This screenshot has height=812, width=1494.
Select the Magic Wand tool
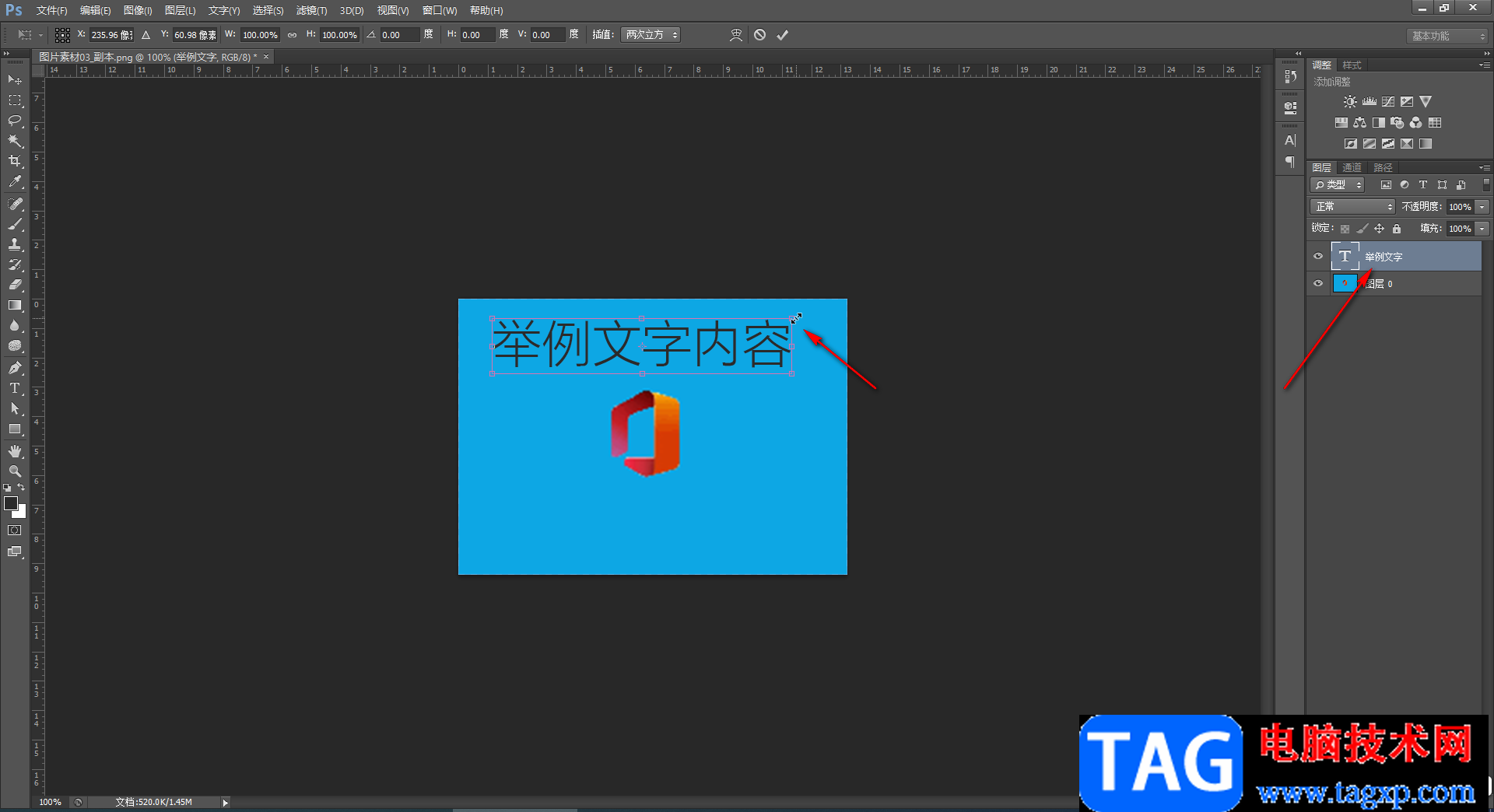click(x=15, y=141)
